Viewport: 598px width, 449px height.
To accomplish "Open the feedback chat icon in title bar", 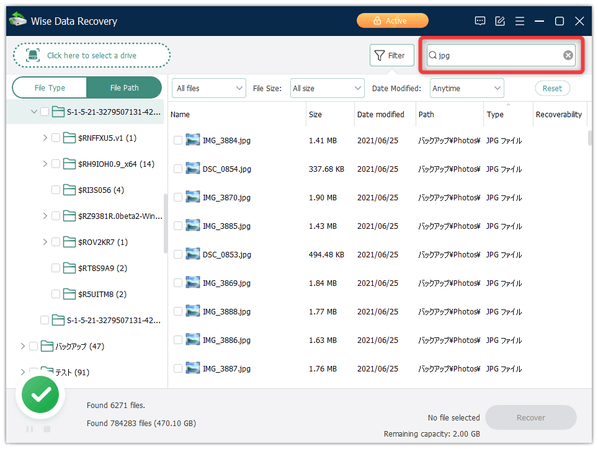I will [480, 21].
